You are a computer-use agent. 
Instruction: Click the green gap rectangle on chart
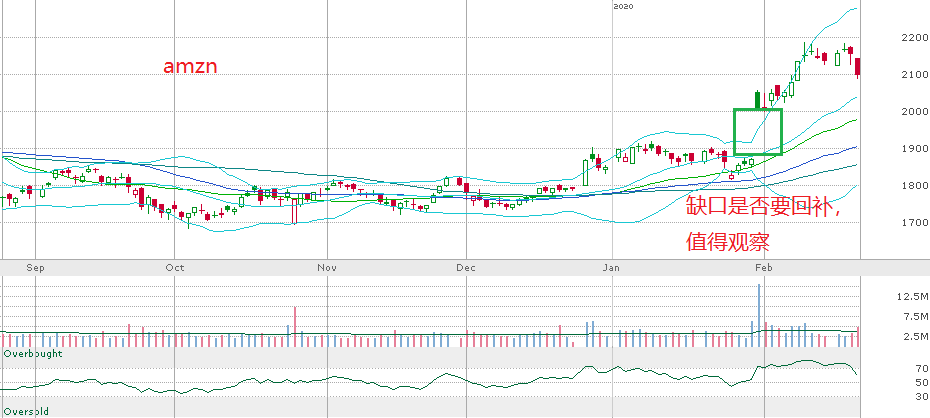pyautogui.click(x=758, y=131)
